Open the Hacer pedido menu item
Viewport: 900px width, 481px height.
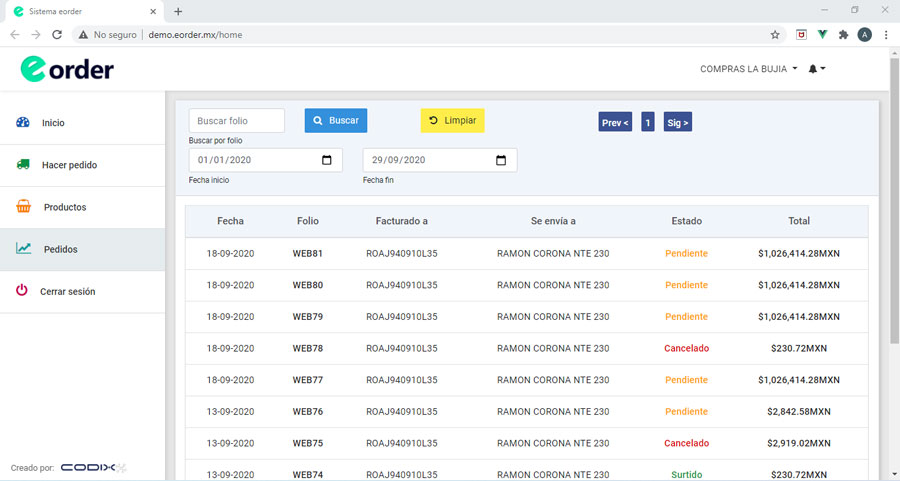coord(69,165)
